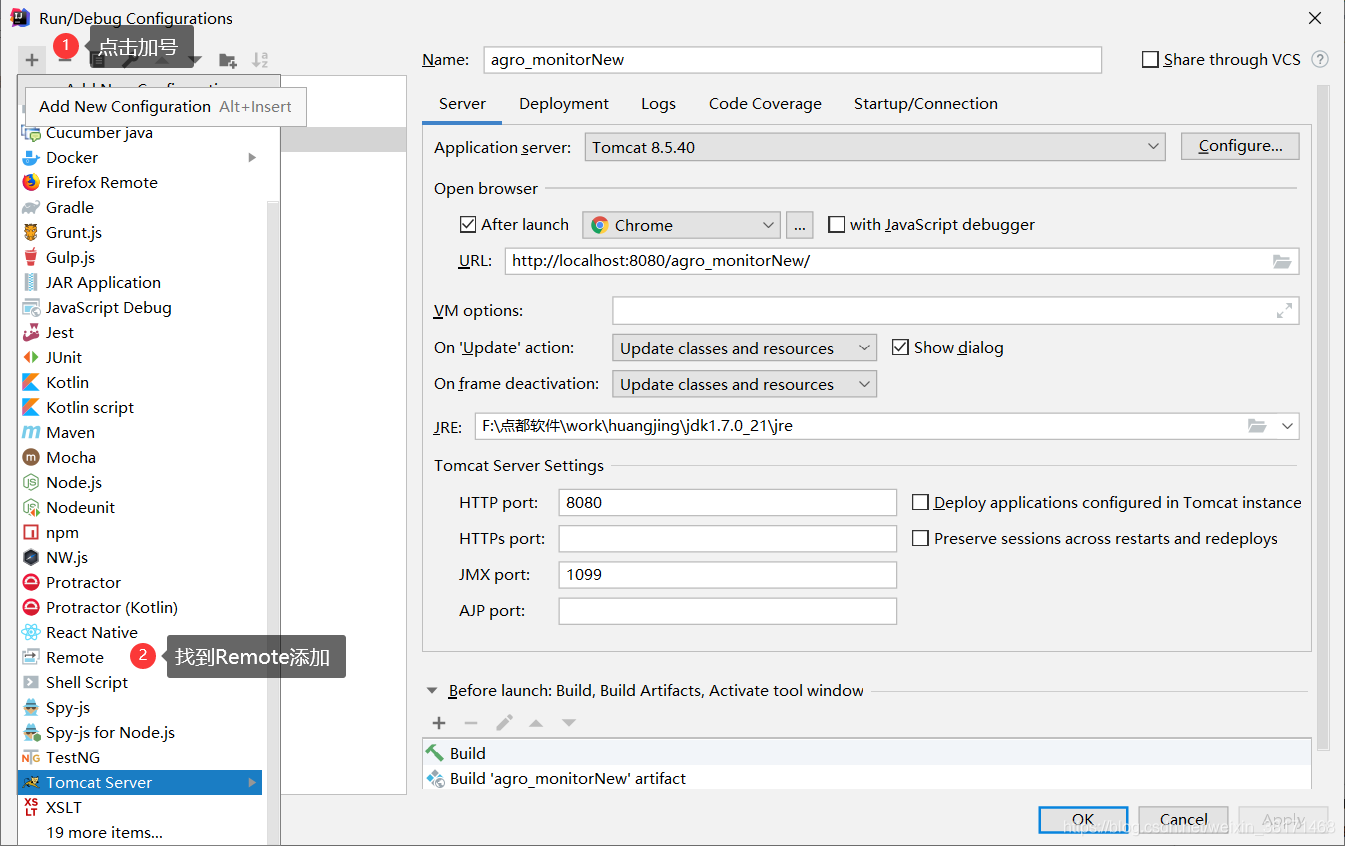Uncheck After launch checkbox

(467, 225)
